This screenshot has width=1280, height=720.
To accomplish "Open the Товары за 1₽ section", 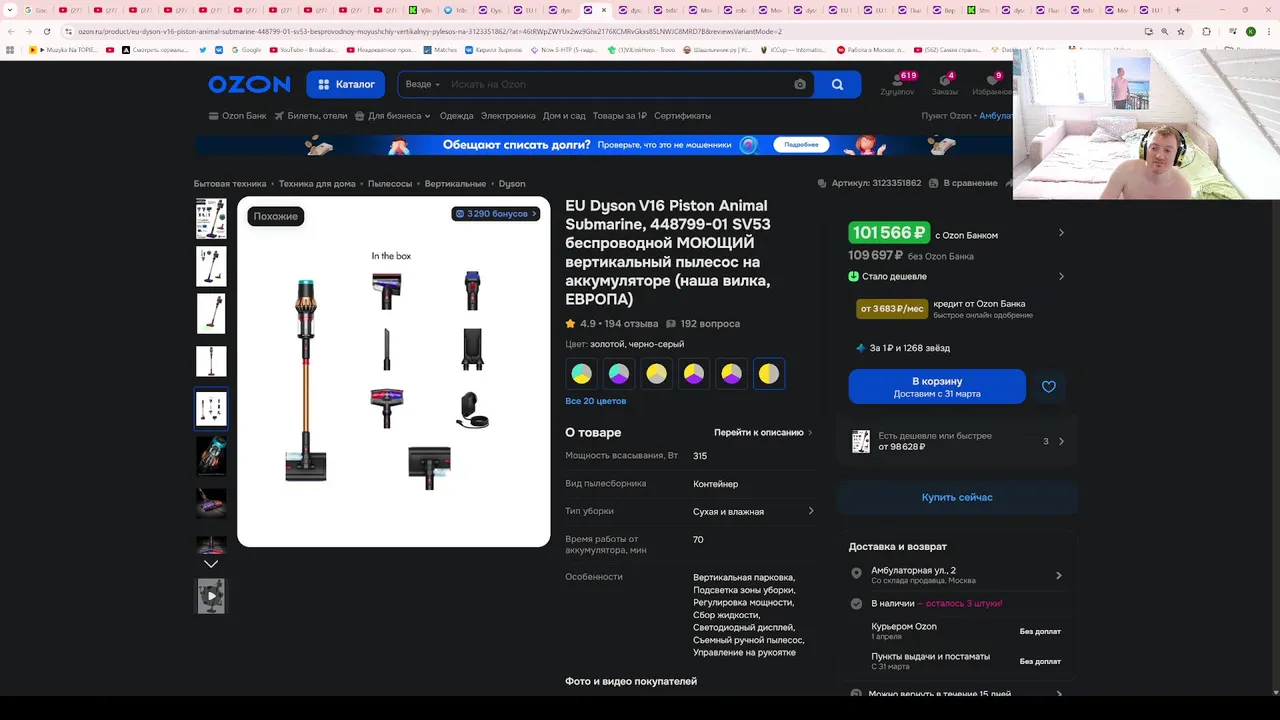I will (620, 116).
